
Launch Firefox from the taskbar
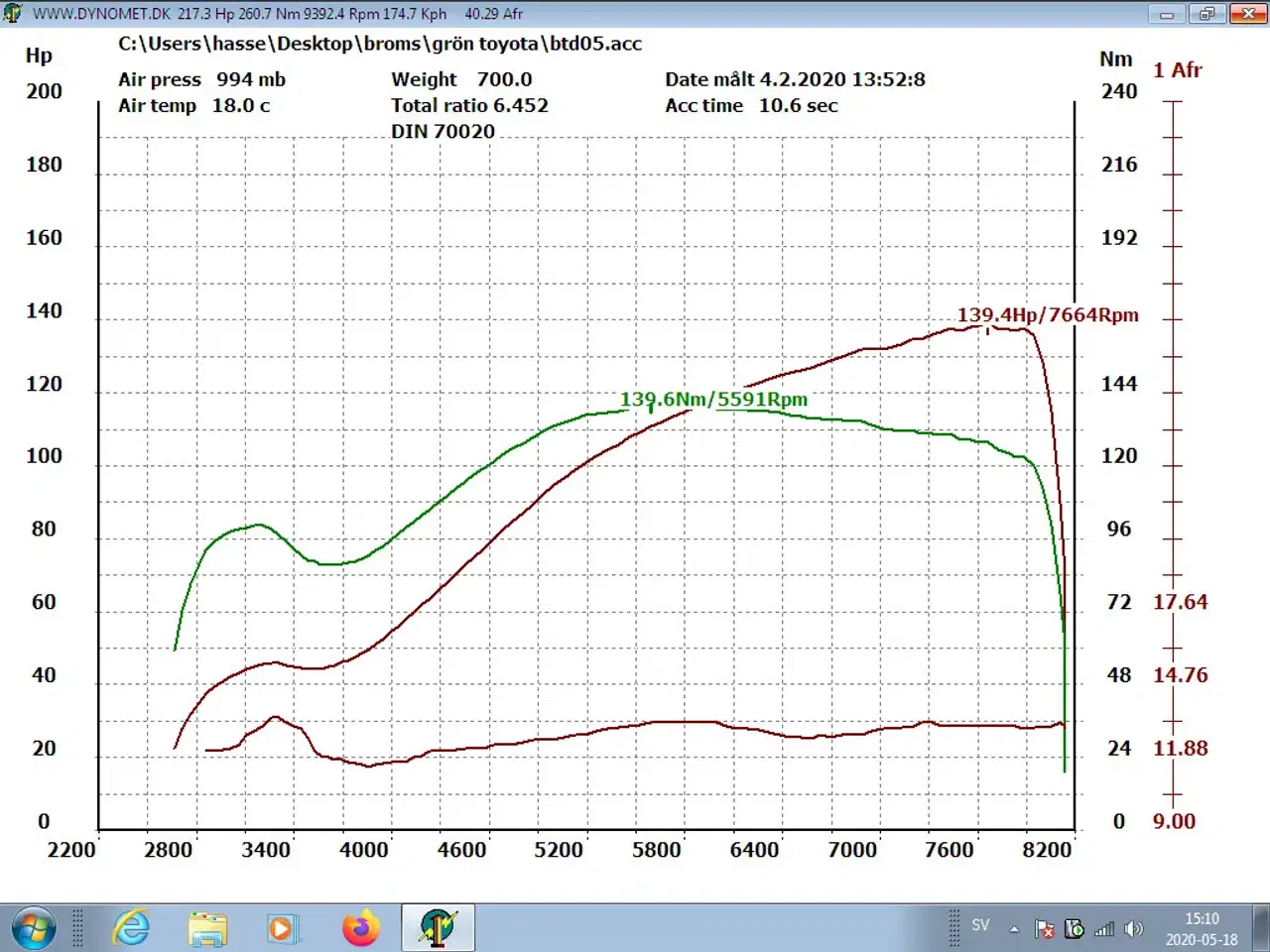click(361, 929)
